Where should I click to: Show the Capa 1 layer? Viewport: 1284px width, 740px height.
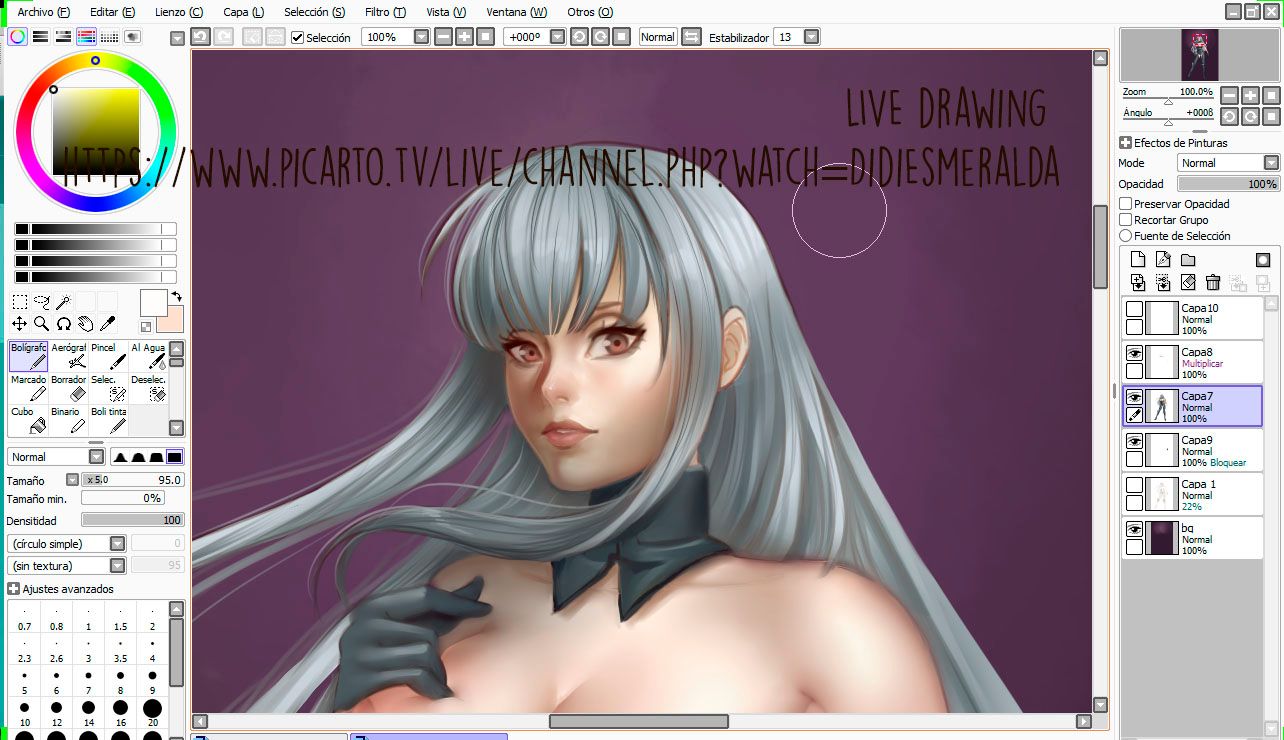[1134, 485]
